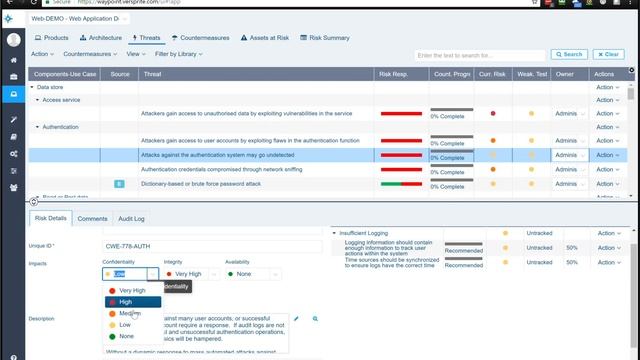Image resolution: width=640 pixels, height=360 pixels.
Task: Click the user avatar in sidebar
Action: coord(13,40)
